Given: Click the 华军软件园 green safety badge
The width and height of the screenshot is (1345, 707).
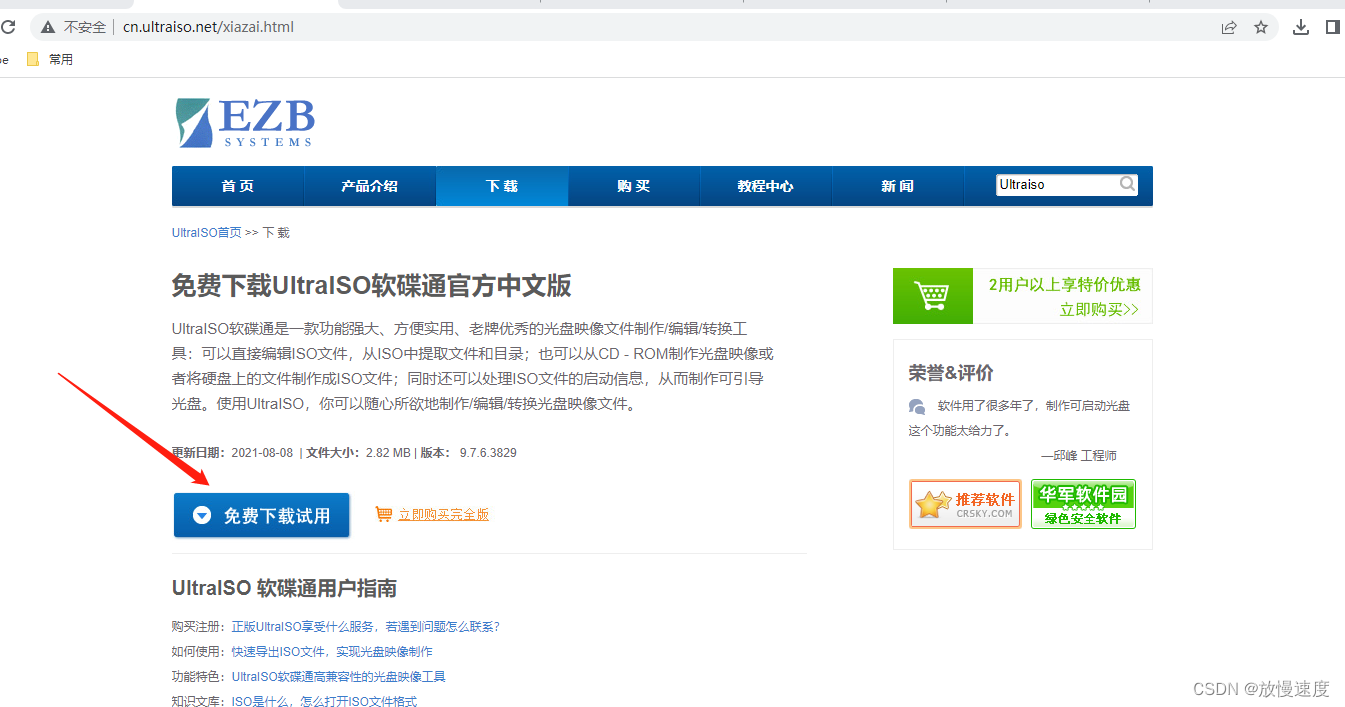Looking at the screenshot, I should pyautogui.click(x=1083, y=504).
